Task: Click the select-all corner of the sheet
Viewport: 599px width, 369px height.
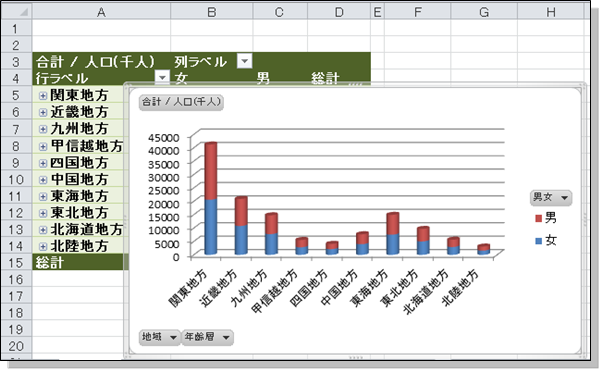Action: (17, 12)
